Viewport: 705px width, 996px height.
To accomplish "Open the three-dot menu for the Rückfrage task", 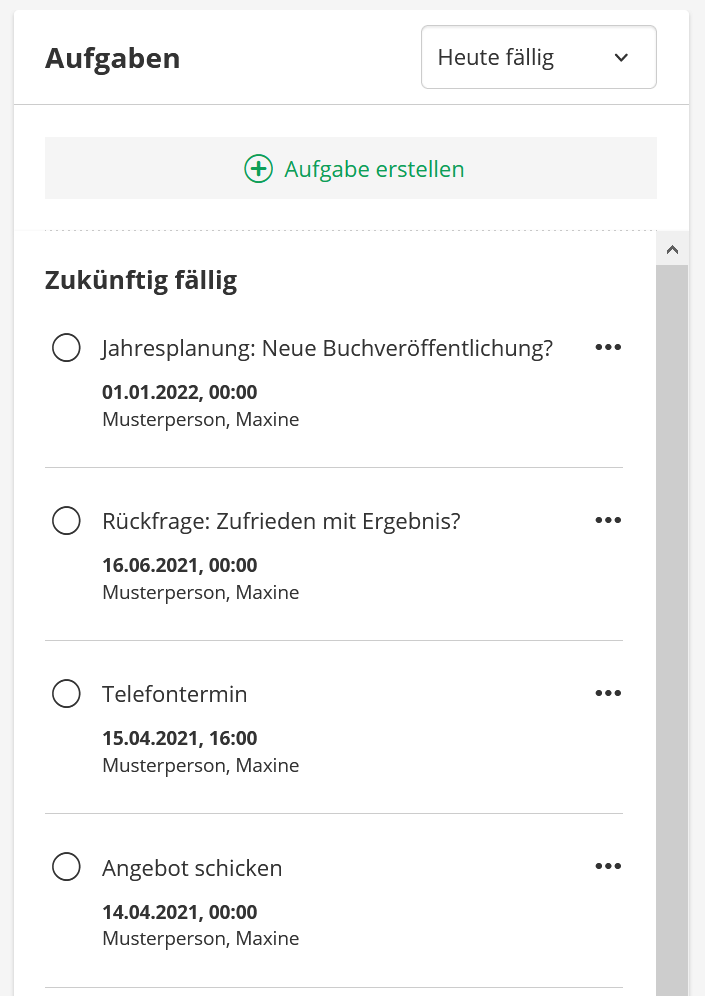I will click(x=608, y=520).
